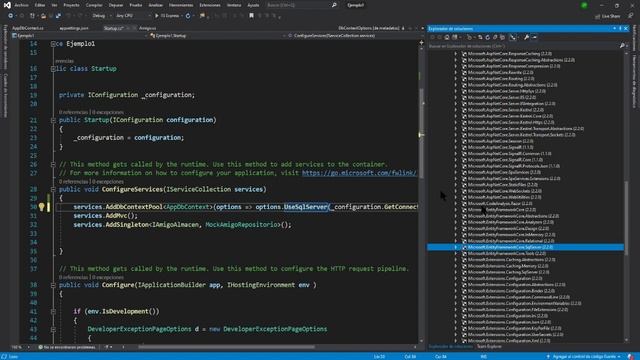640x360 pixels.
Task: Click the Visual Studio logo icon
Action: pos(7,5)
